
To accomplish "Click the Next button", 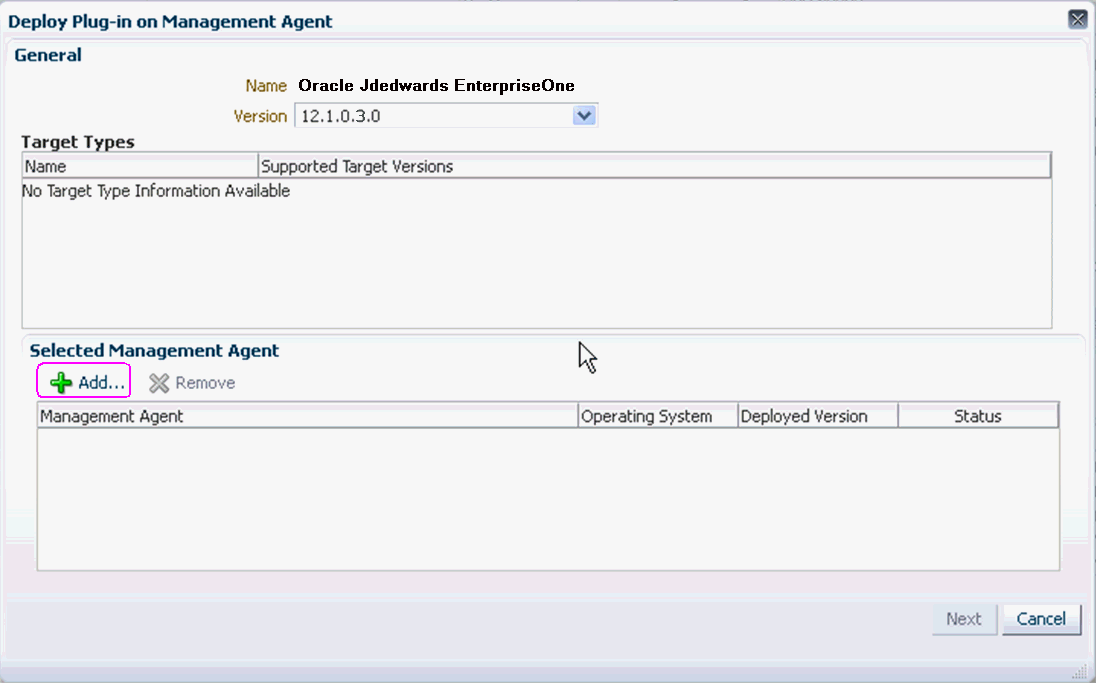I will tap(964, 619).
